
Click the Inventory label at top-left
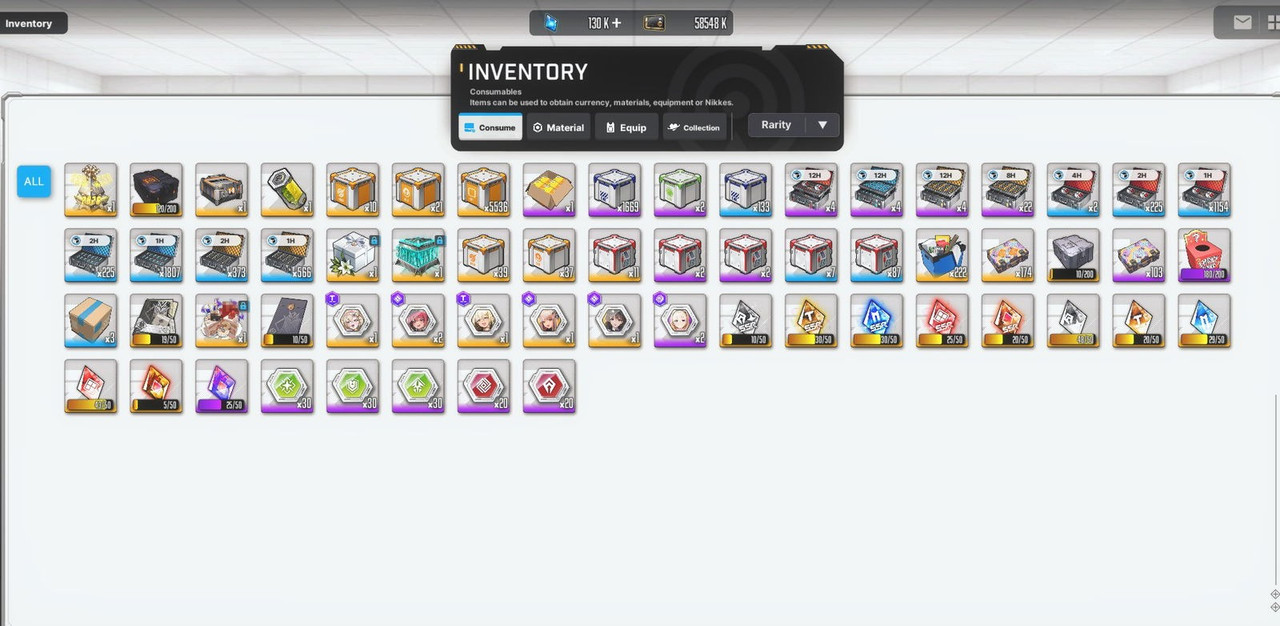click(29, 23)
